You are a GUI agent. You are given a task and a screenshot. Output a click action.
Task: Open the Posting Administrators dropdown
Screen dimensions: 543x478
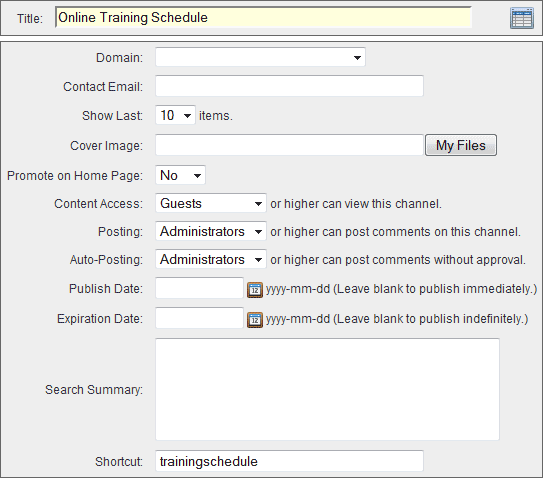click(x=211, y=231)
